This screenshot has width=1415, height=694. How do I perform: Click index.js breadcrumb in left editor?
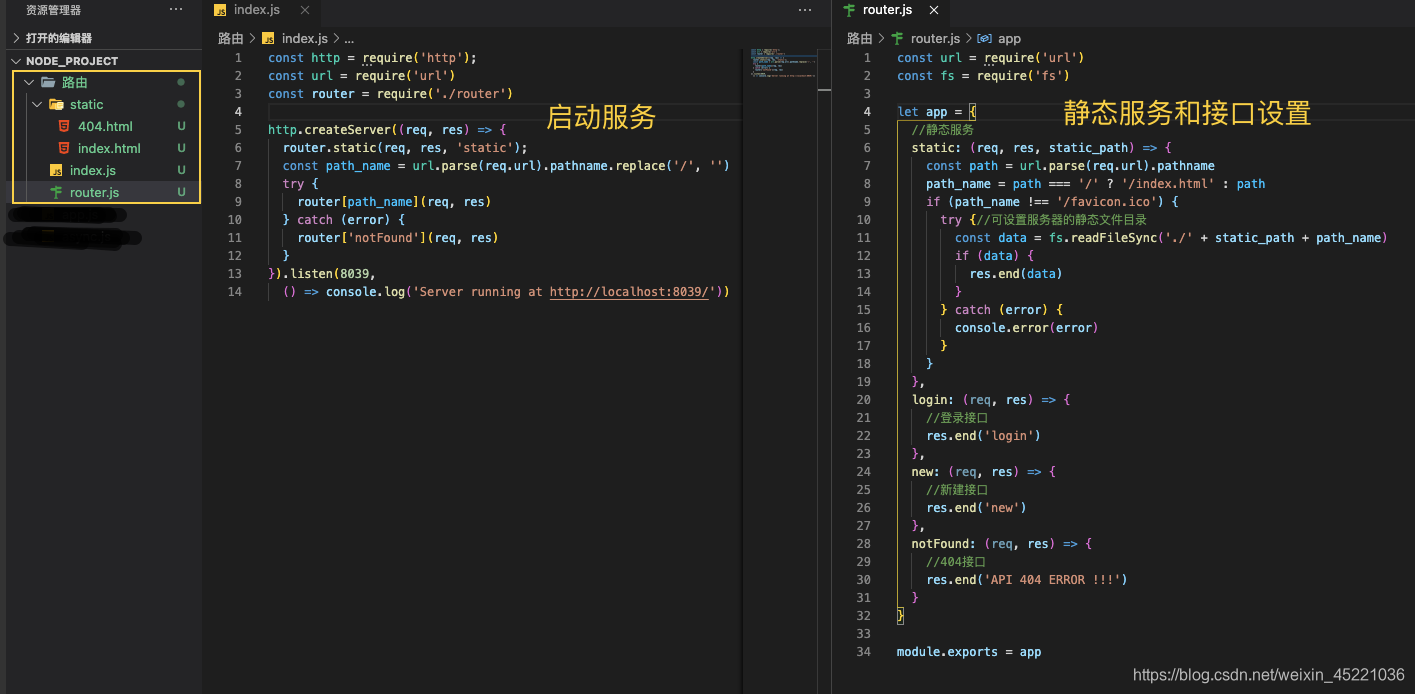click(x=304, y=38)
